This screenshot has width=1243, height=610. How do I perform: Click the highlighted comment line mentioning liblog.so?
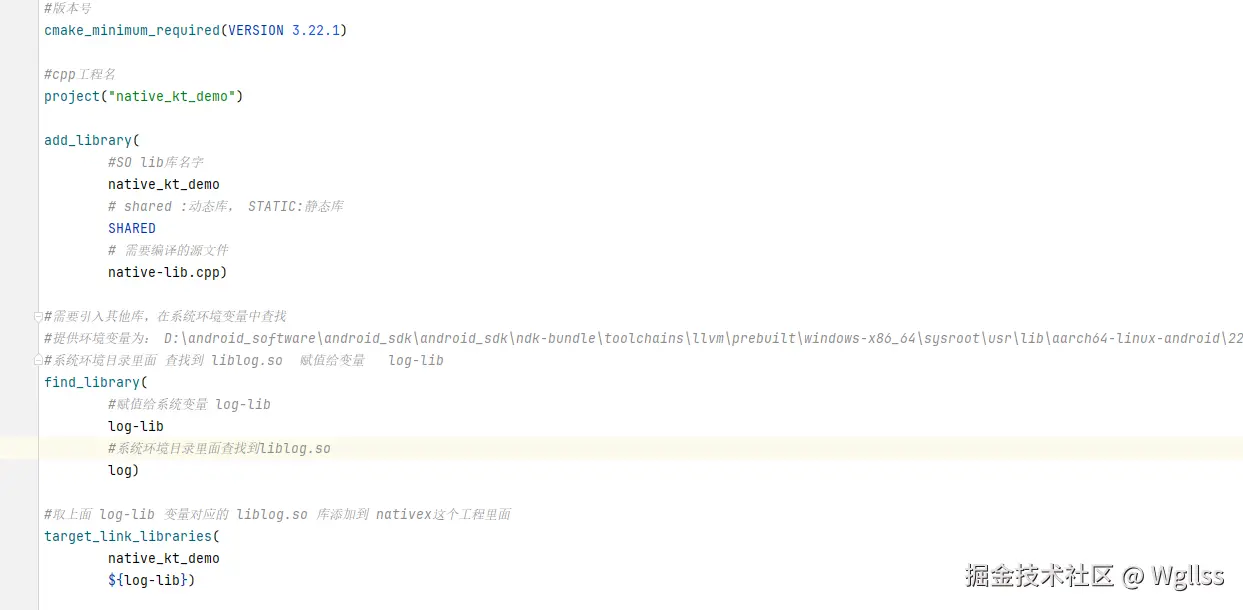(220, 448)
